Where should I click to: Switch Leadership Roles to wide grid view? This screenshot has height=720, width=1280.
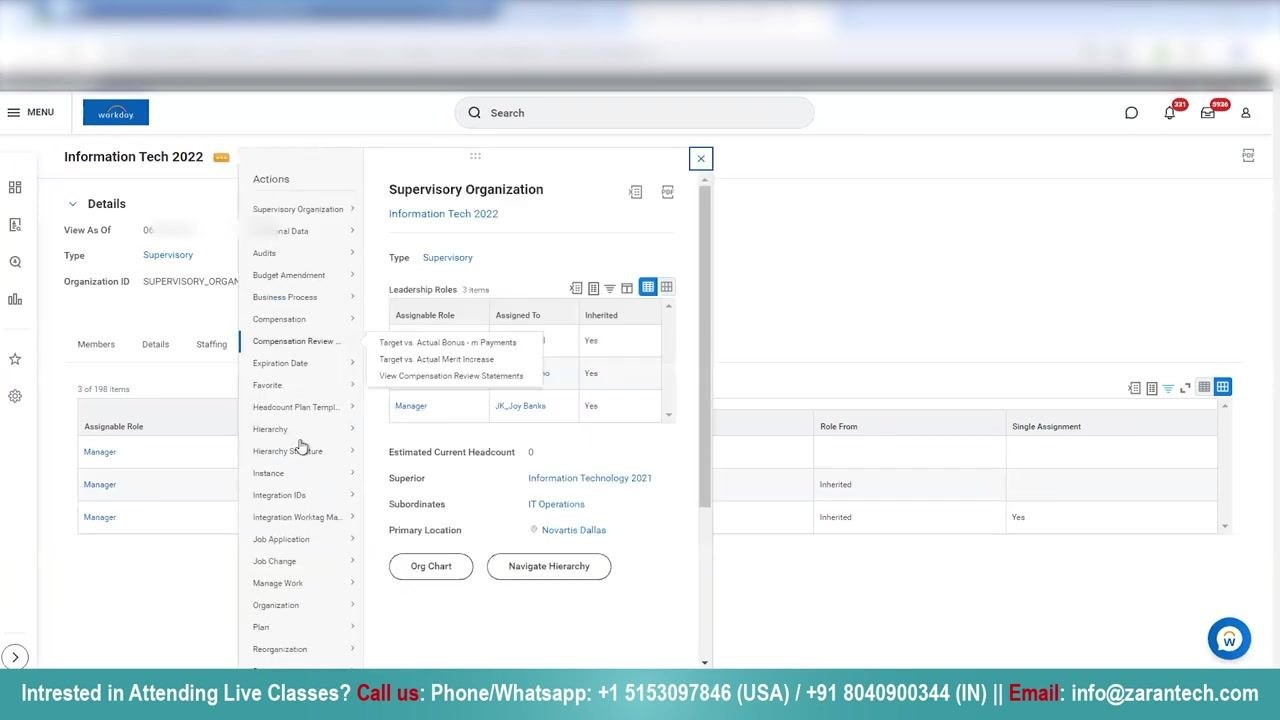(666, 287)
